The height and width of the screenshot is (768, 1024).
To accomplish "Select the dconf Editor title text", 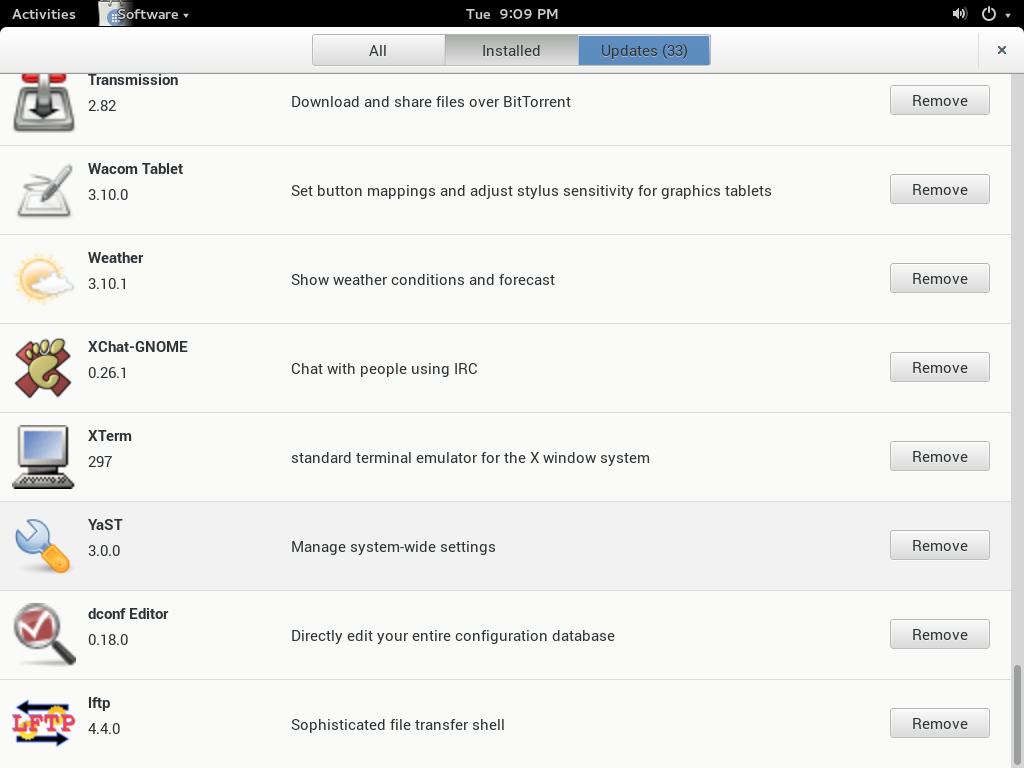I will click(x=128, y=614).
